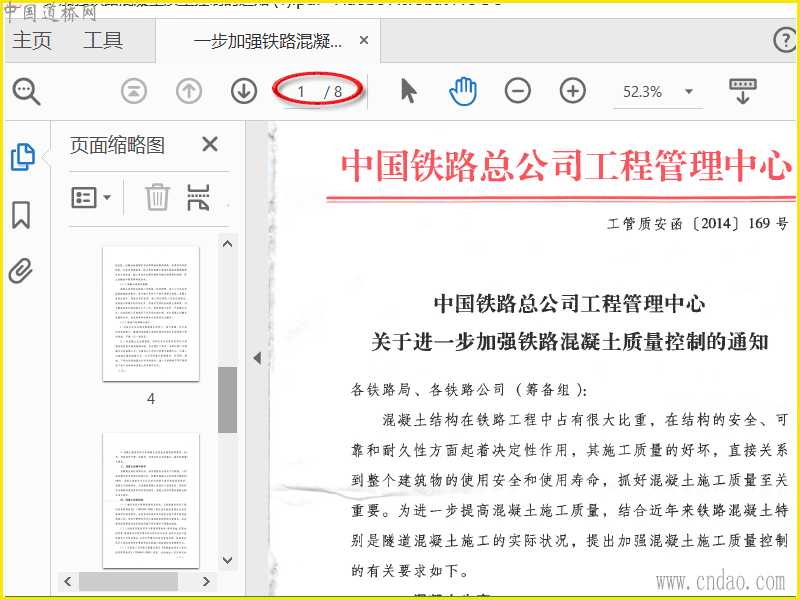Click the 52.3% zoom value field

tap(642, 92)
